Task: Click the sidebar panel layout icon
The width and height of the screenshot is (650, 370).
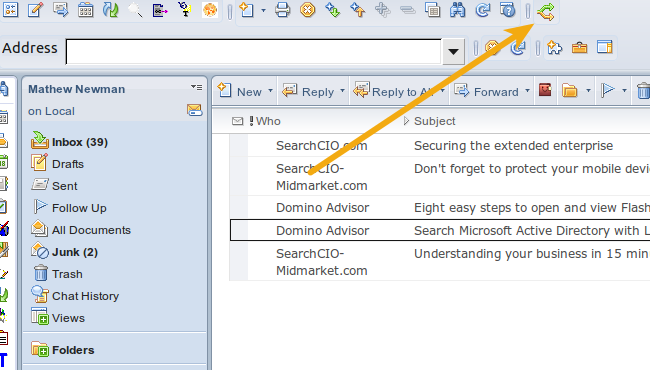Action: coord(604,47)
